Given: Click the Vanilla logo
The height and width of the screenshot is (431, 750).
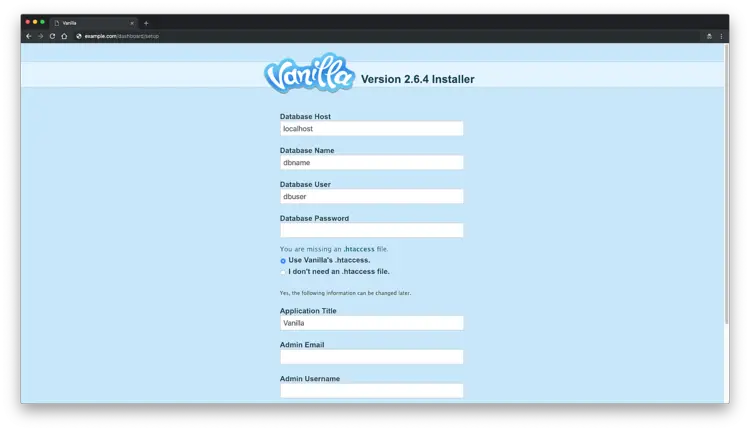Looking at the screenshot, I should coord(309,73).
